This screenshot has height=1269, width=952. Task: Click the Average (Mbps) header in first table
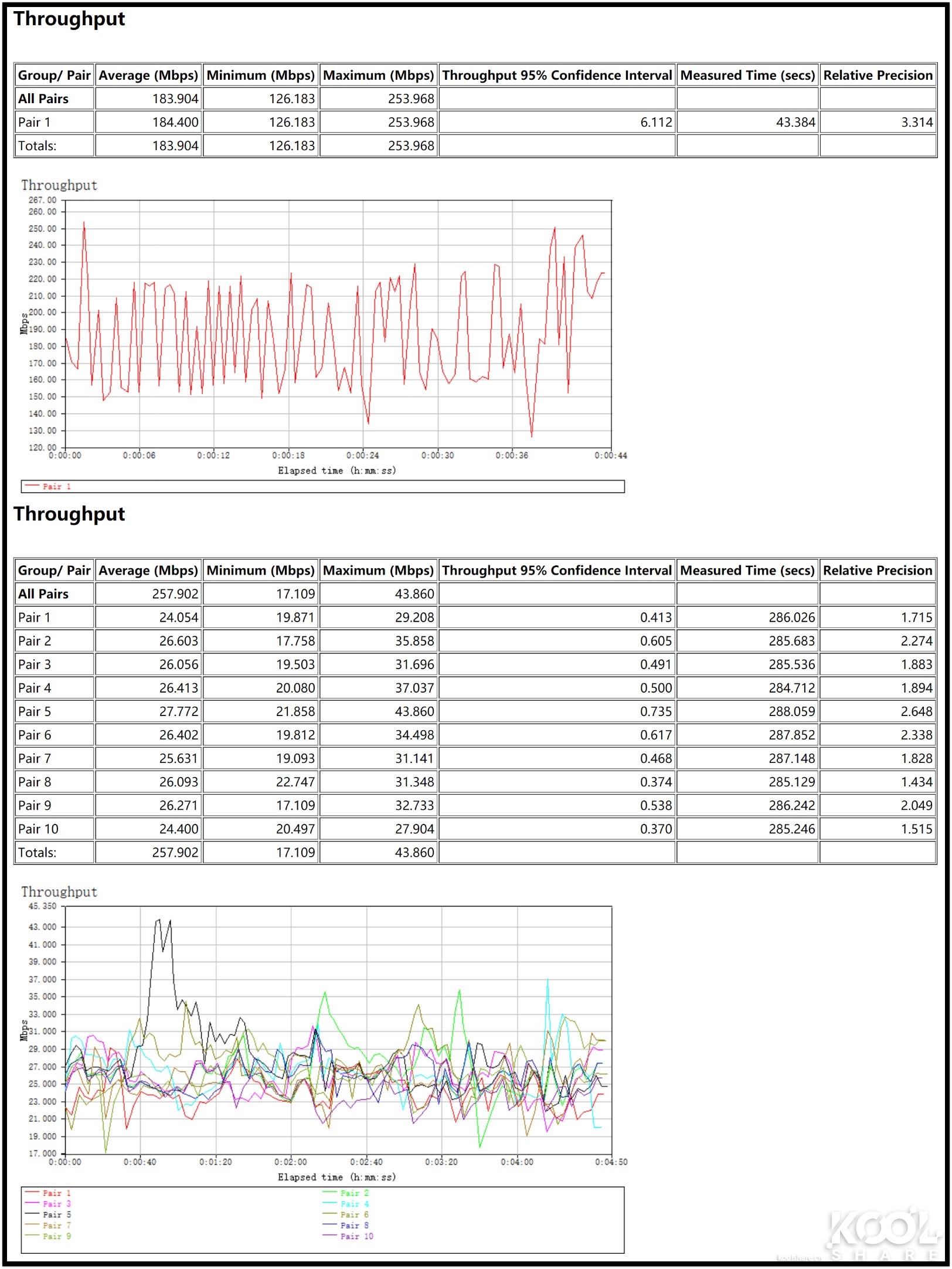pyautogui.click(x=148, y=75)
